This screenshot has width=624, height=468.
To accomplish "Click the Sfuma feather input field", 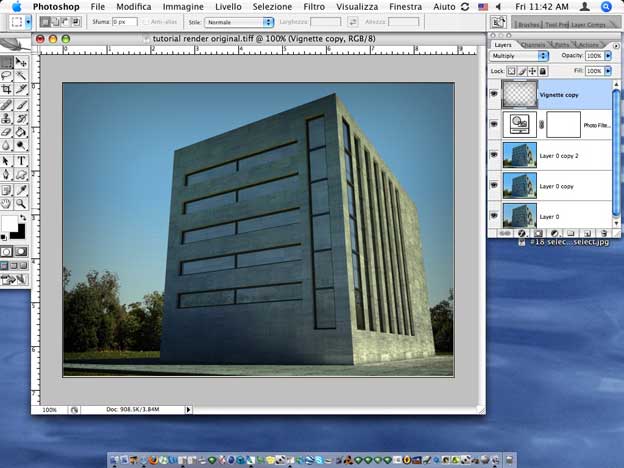I will click(x=124, y=21).
